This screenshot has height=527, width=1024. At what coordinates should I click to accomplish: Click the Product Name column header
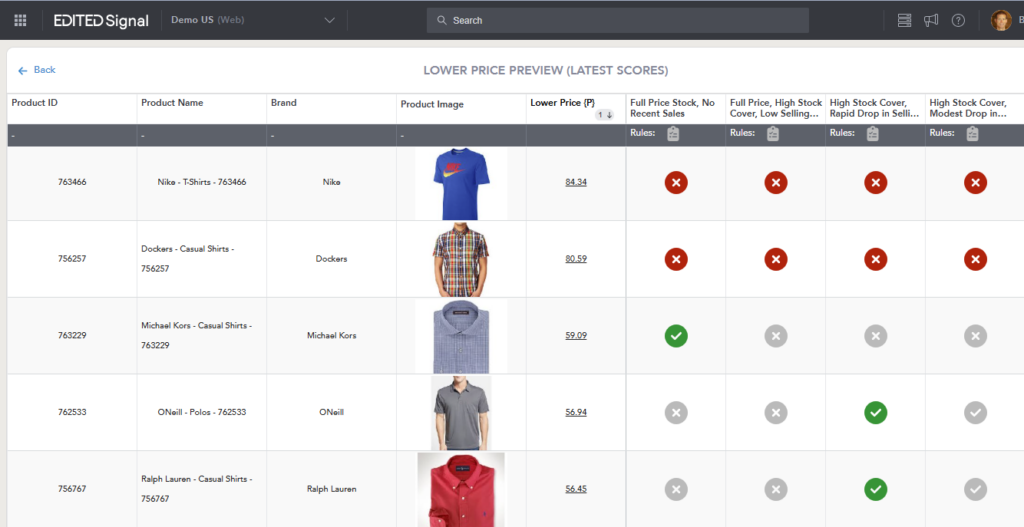point(172,103)
